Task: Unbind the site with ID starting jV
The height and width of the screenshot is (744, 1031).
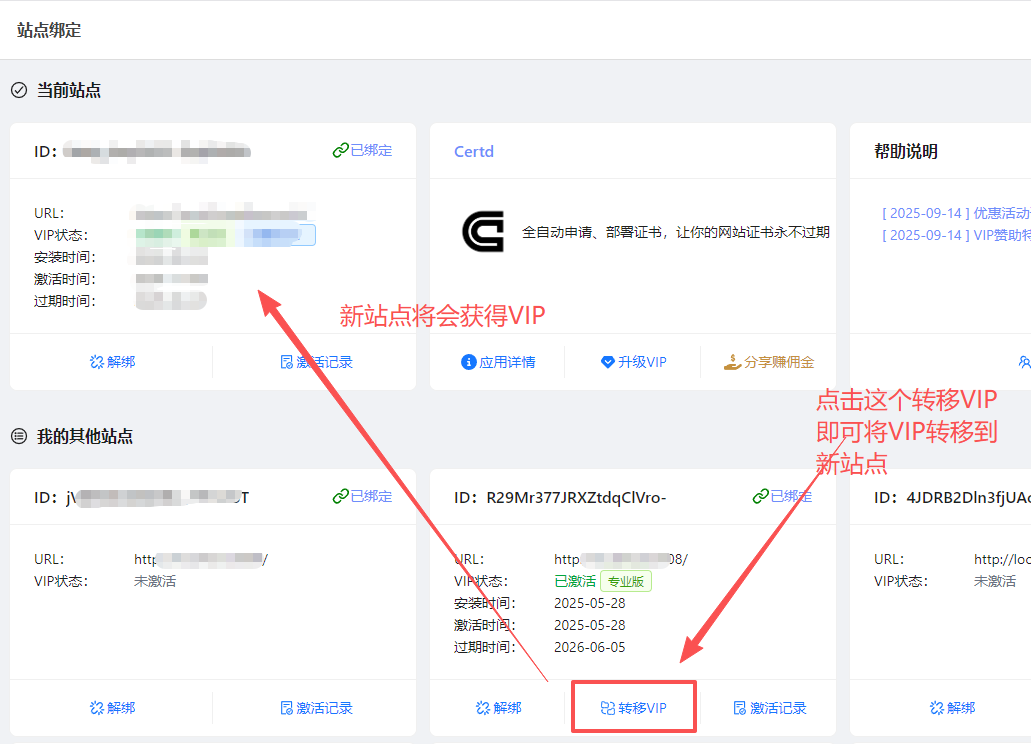Action: [x=111, y=708]
